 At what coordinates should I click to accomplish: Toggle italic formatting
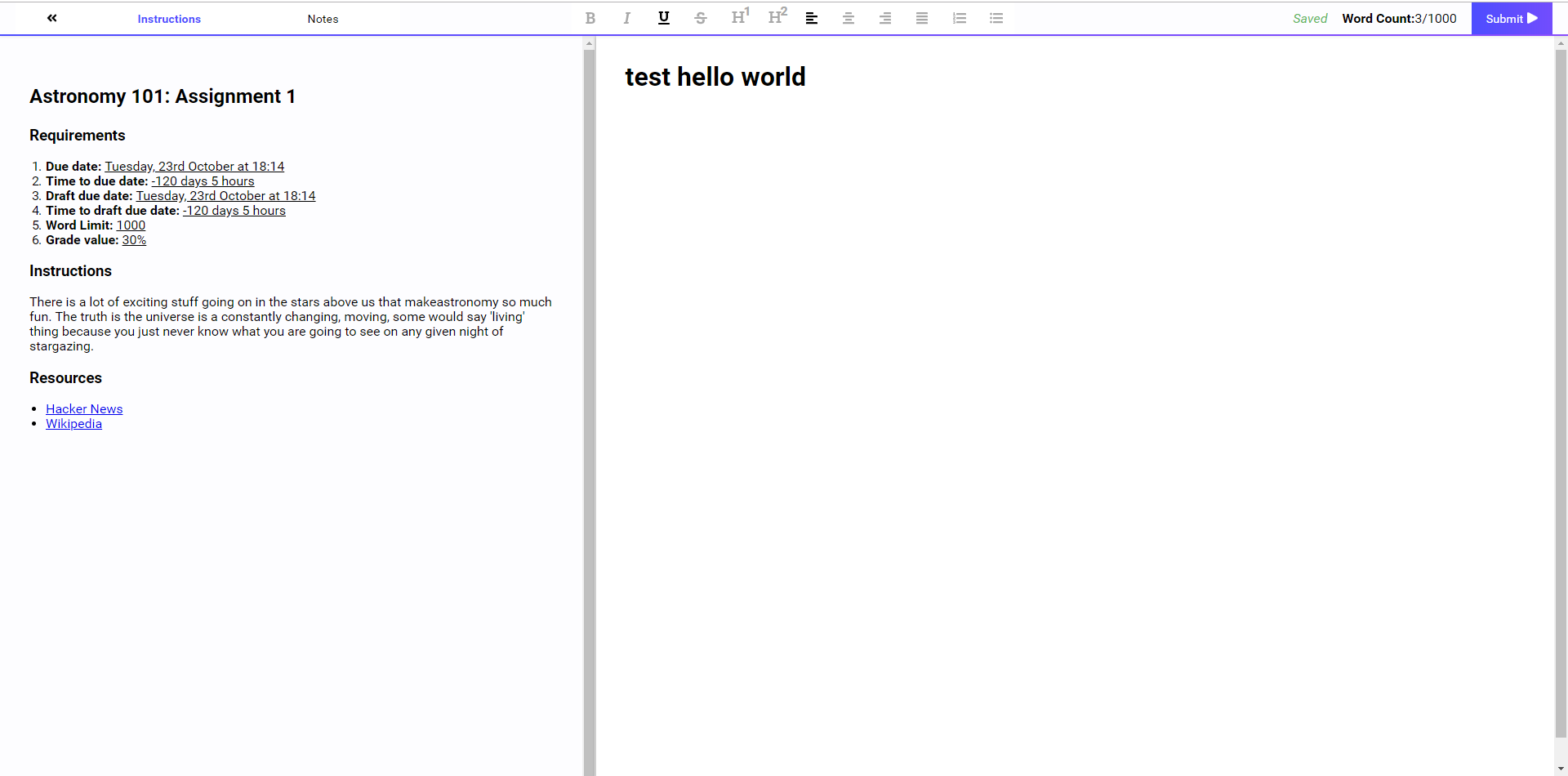coord(626,18)
